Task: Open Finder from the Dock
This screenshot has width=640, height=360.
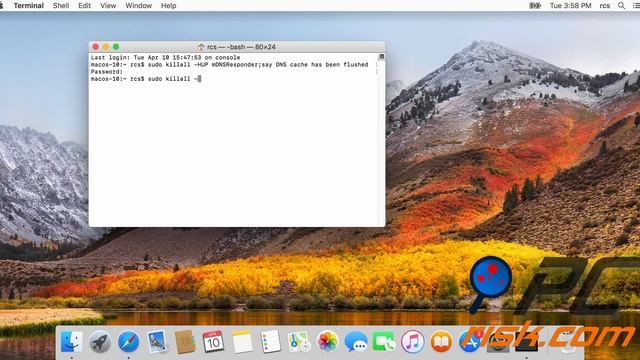Action: click(71, 342)
